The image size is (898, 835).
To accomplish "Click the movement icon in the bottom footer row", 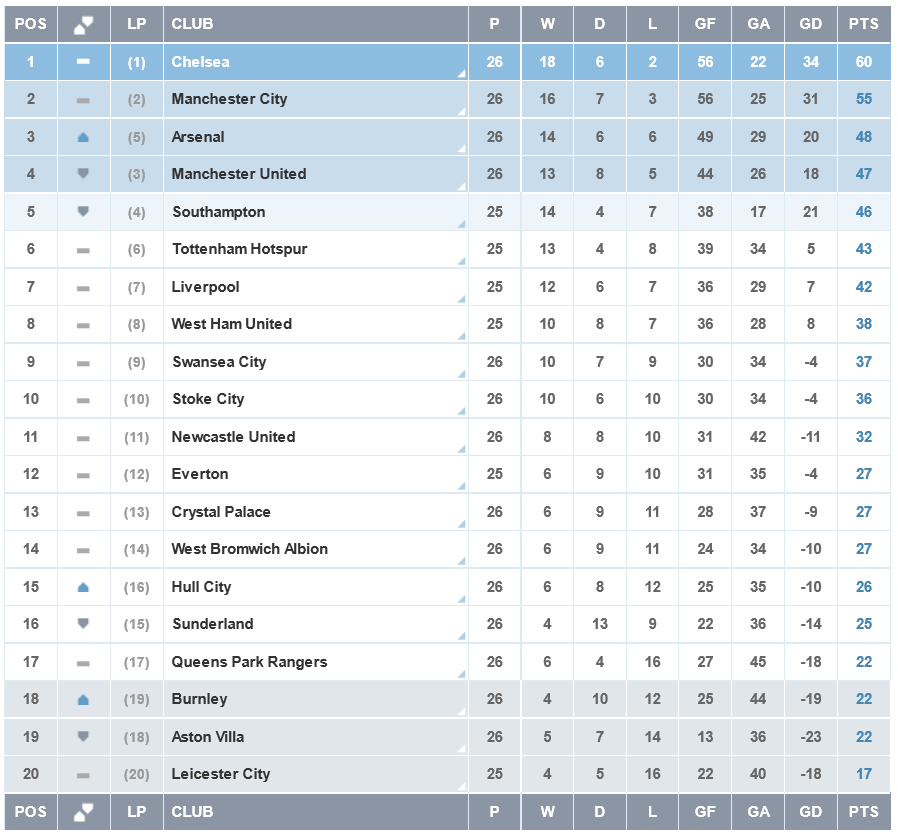I will 83,812.
